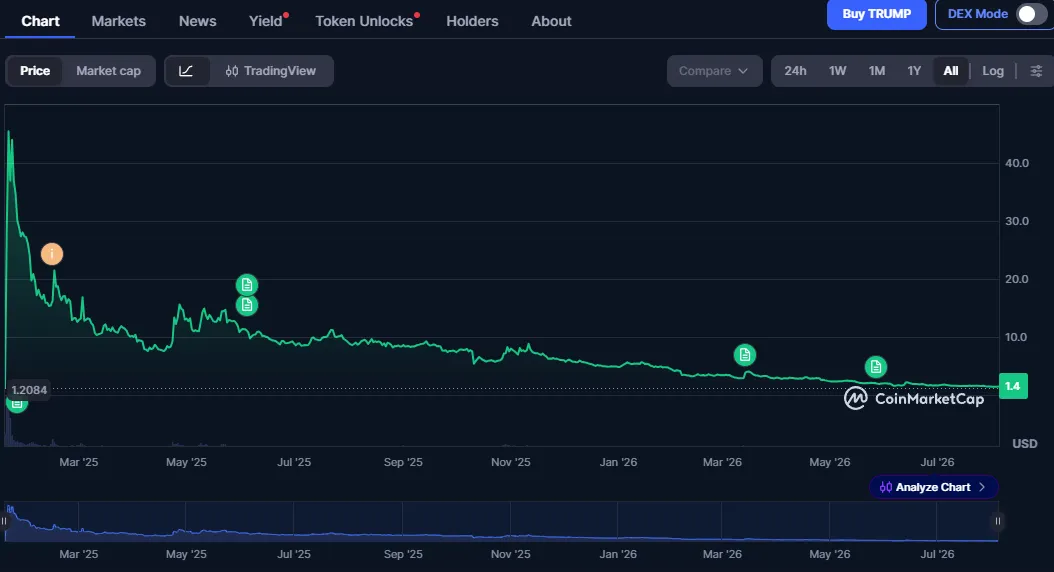Click the USD currency label
Viewport: 1054px width, 572px height.
tap(1024, 444)
